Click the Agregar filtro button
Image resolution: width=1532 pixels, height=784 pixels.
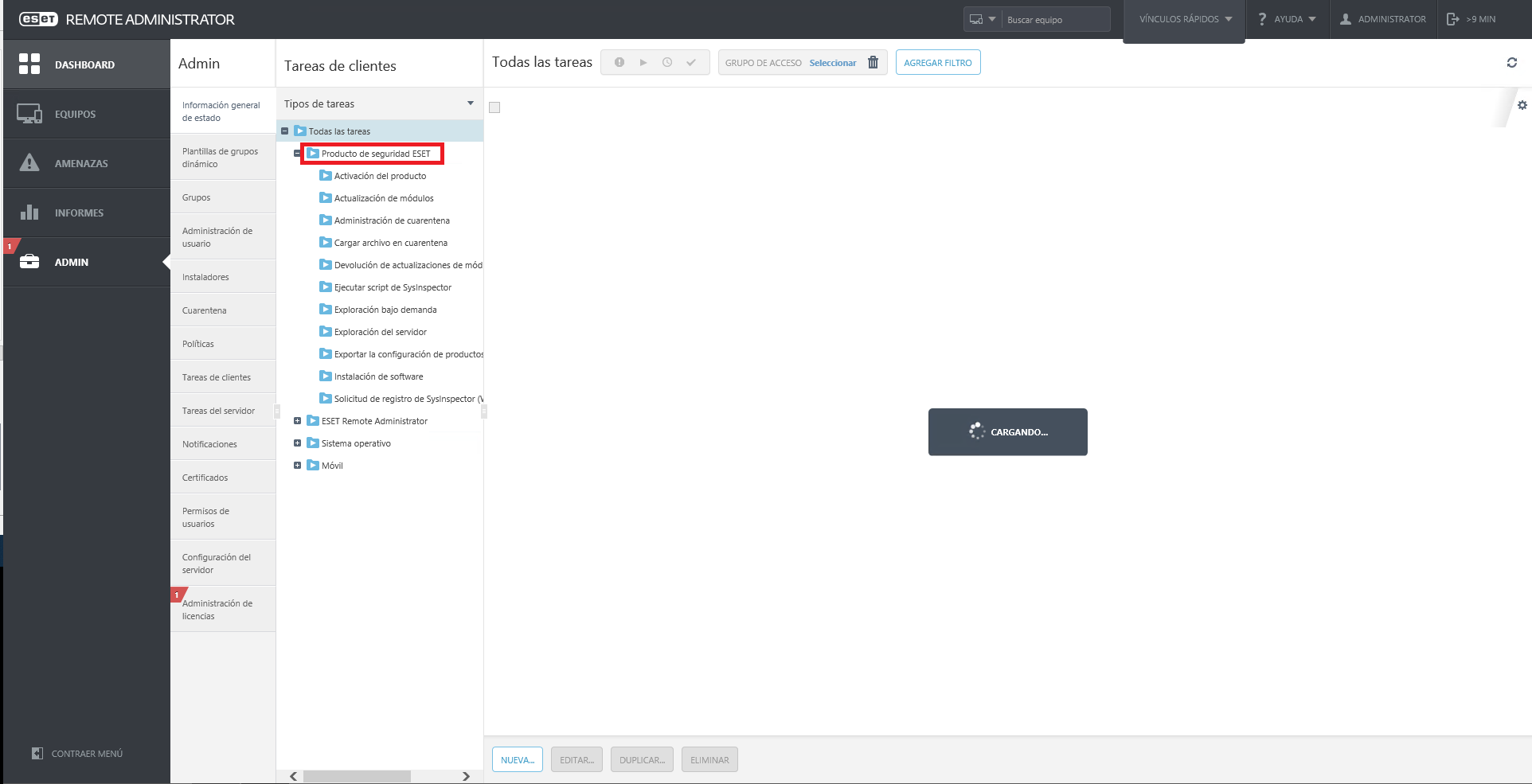938,62
